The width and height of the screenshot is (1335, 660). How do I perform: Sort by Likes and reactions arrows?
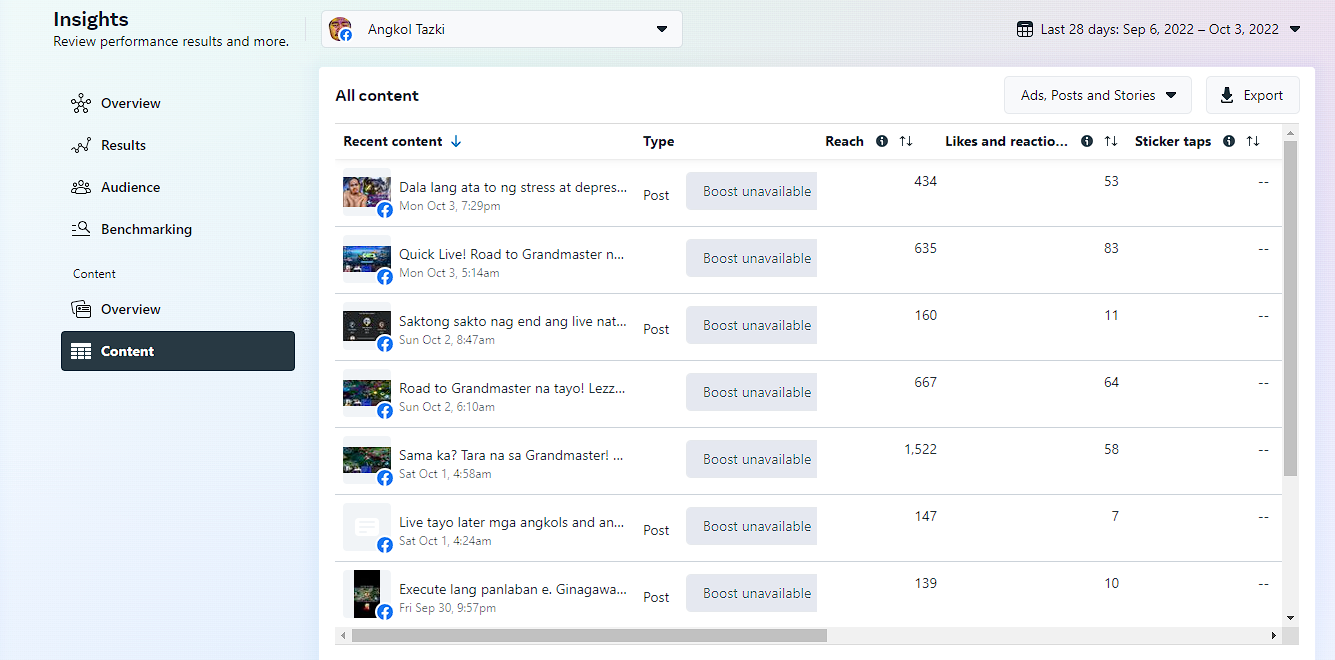(1111, 141)
